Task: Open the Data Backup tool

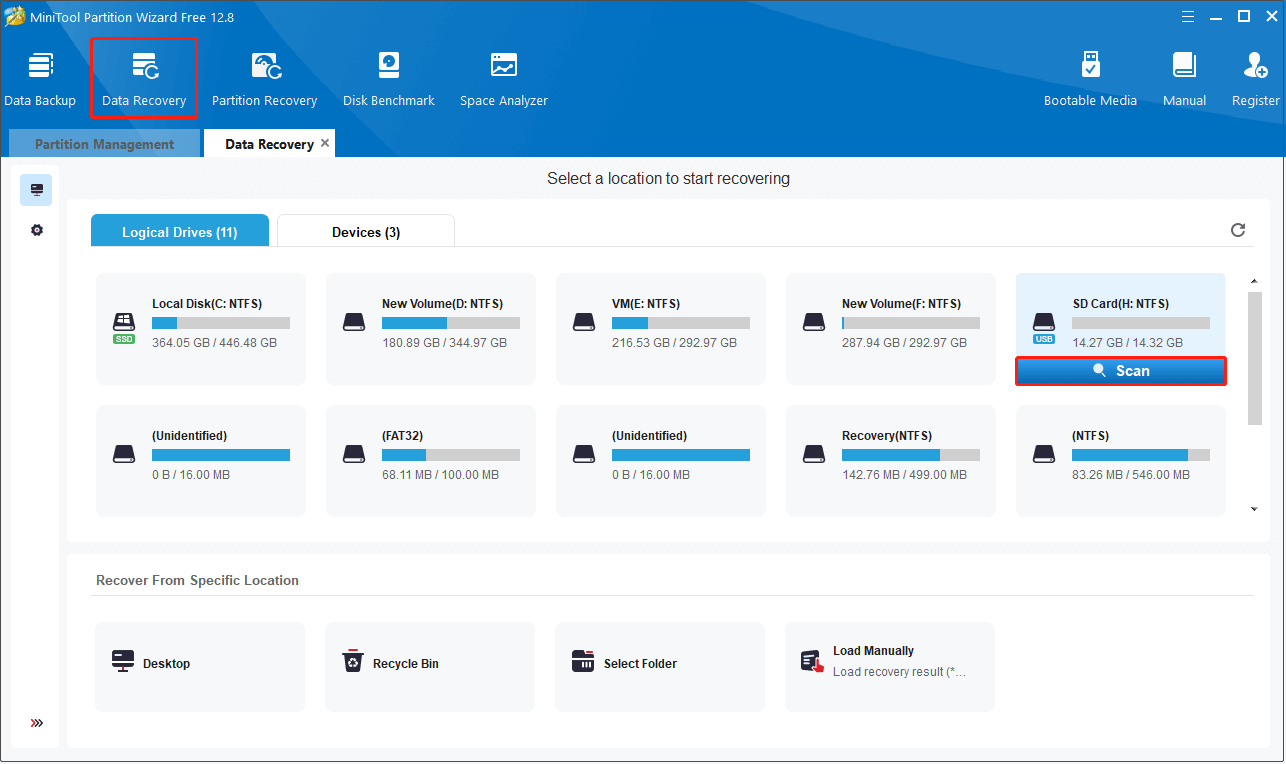Action: pyautogui.click(x=40, y=78)
